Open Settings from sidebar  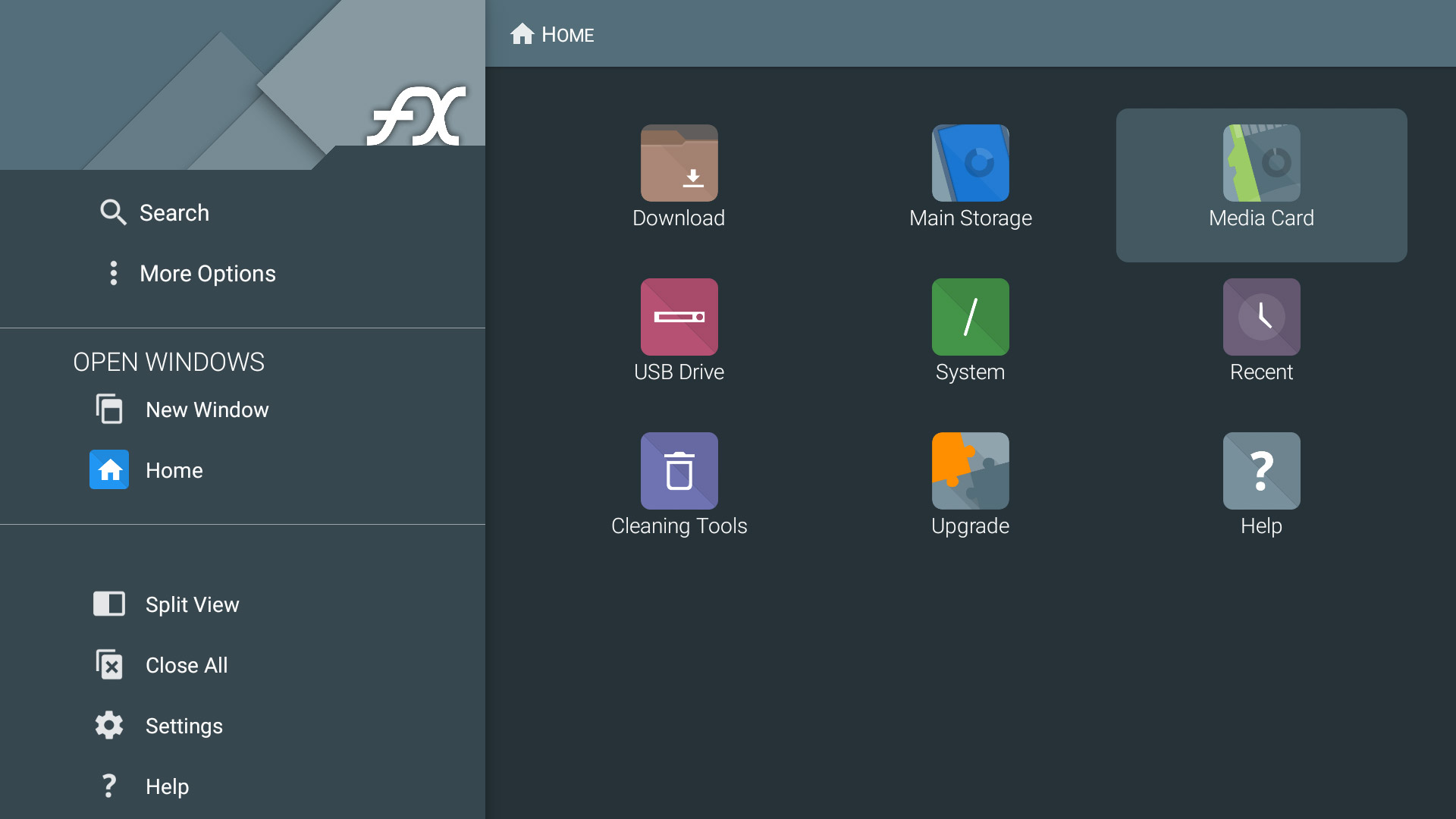click(184, 726)
